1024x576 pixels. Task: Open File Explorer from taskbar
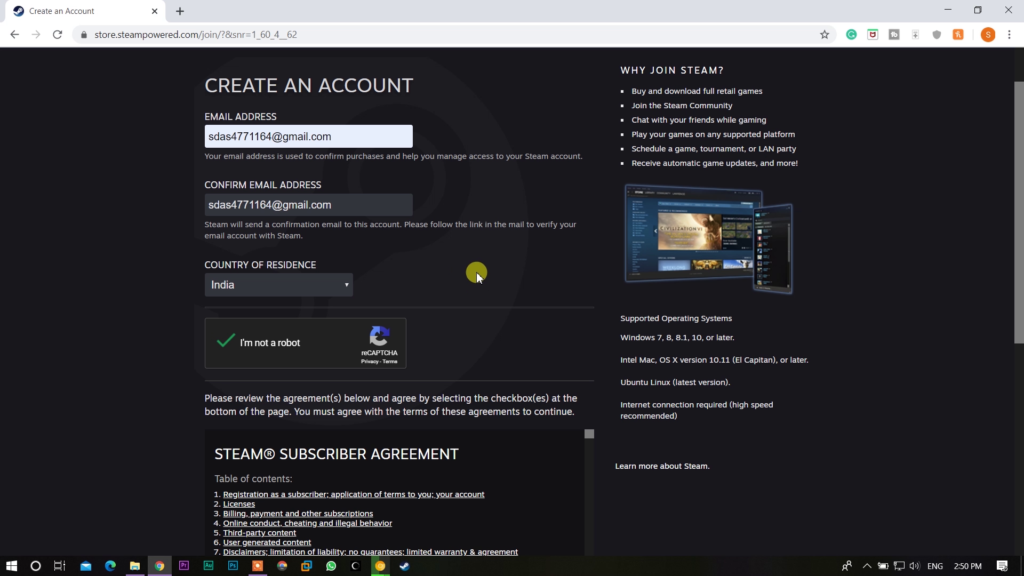pos(135,566)
